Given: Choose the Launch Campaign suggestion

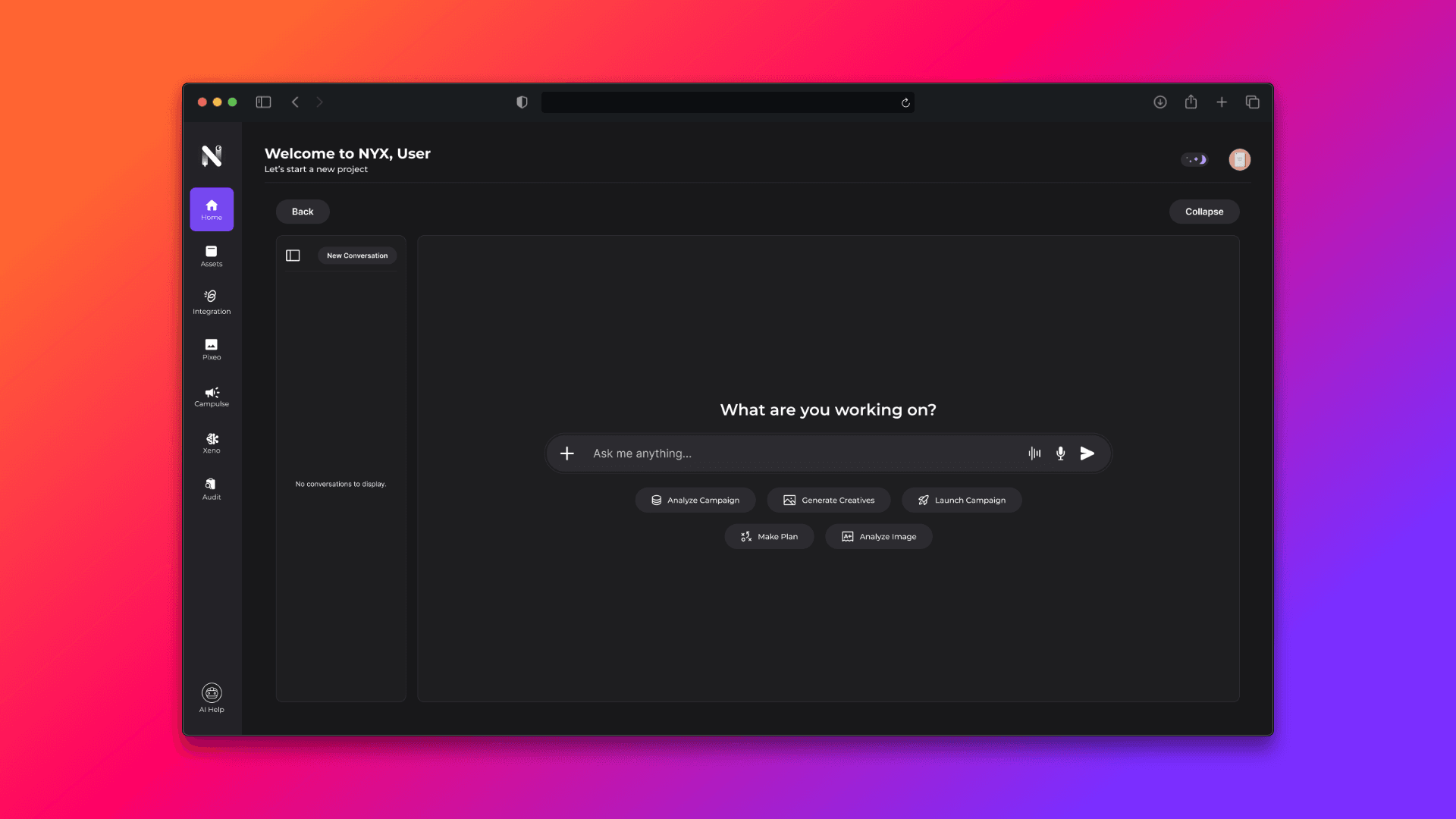Looking at the screenshot, I should [x=962, y=500].
